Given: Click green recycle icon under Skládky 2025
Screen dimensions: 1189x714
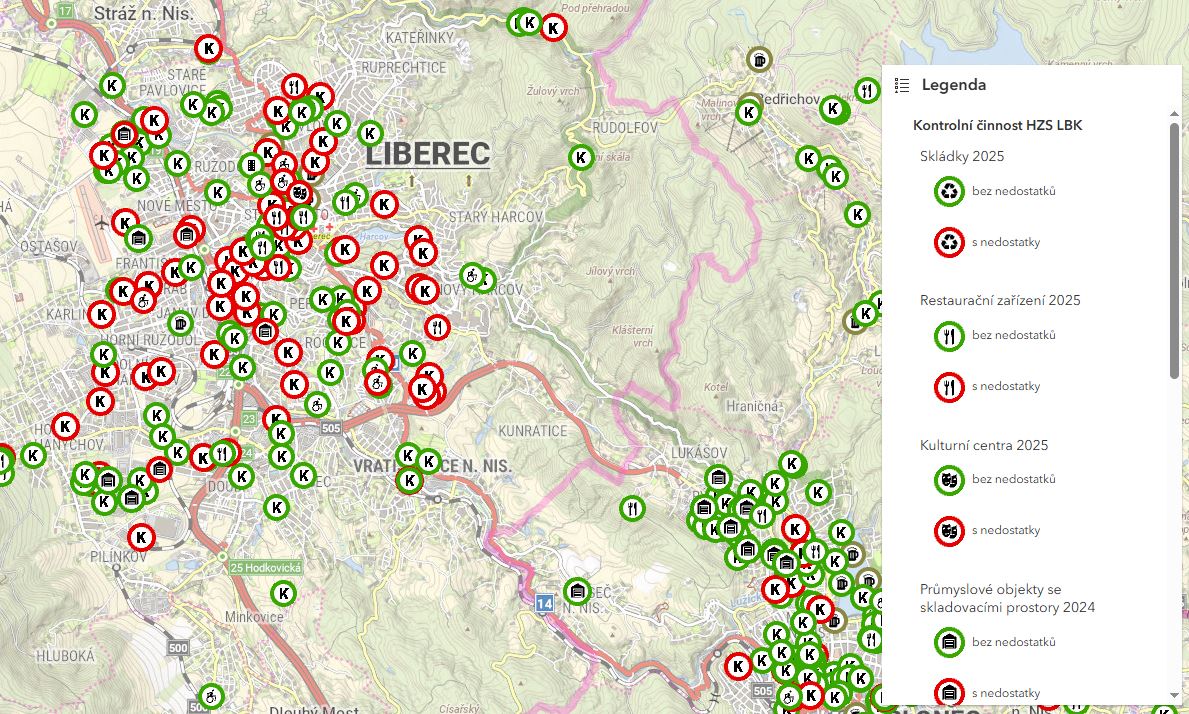Looking at the screenshot, I should tap(949, 191).
